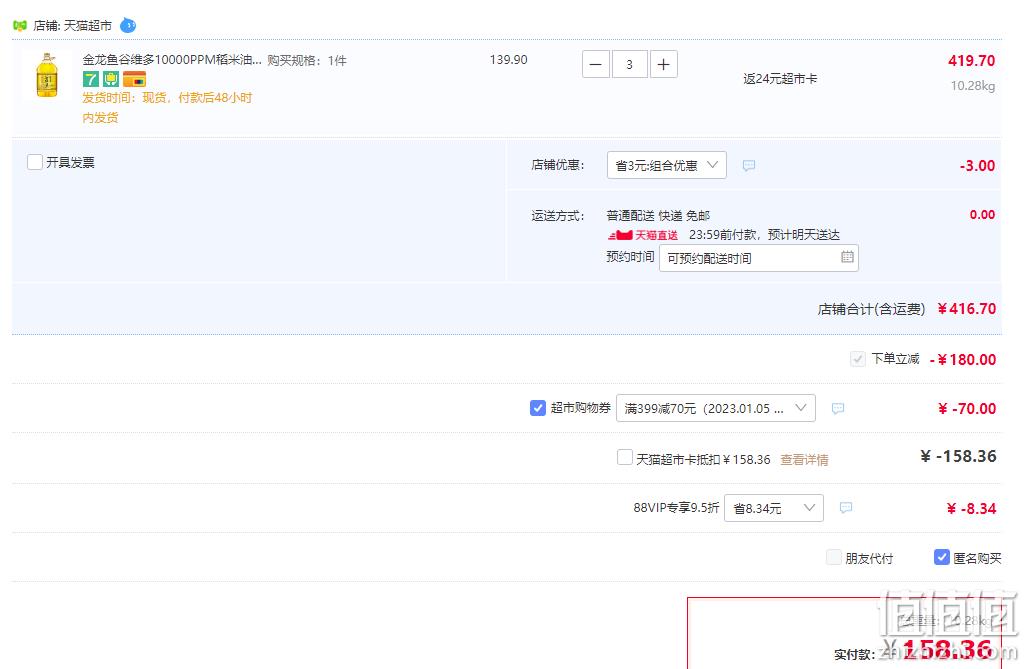
Task: Click the 普通配送 快递 免邮 shipping text
Action: (x=658, y=216)
